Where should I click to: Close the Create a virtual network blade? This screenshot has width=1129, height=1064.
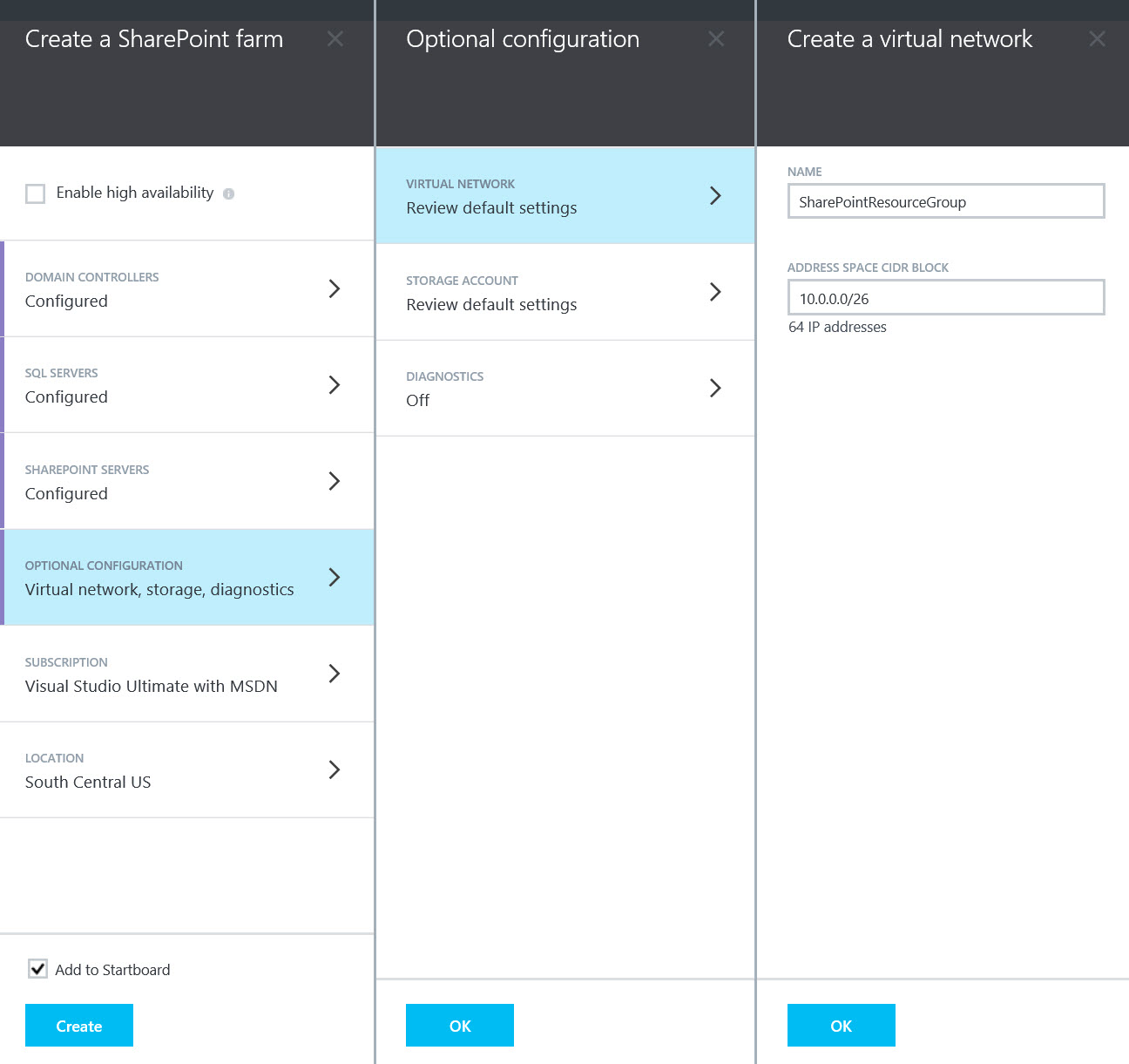coord(1098,39)
